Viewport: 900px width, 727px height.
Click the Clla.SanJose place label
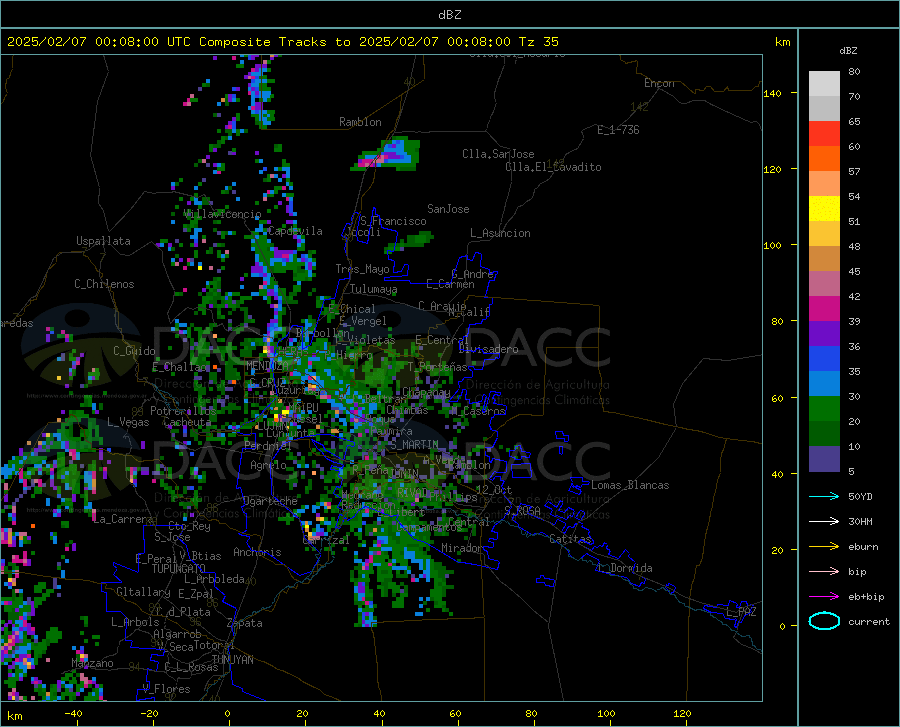pos(498,154)
